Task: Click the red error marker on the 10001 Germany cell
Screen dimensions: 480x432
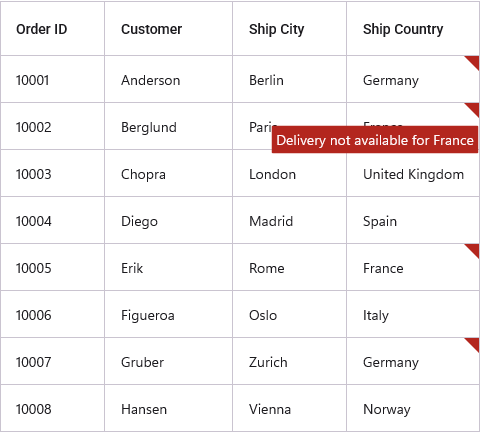Action: pos(474,62)
